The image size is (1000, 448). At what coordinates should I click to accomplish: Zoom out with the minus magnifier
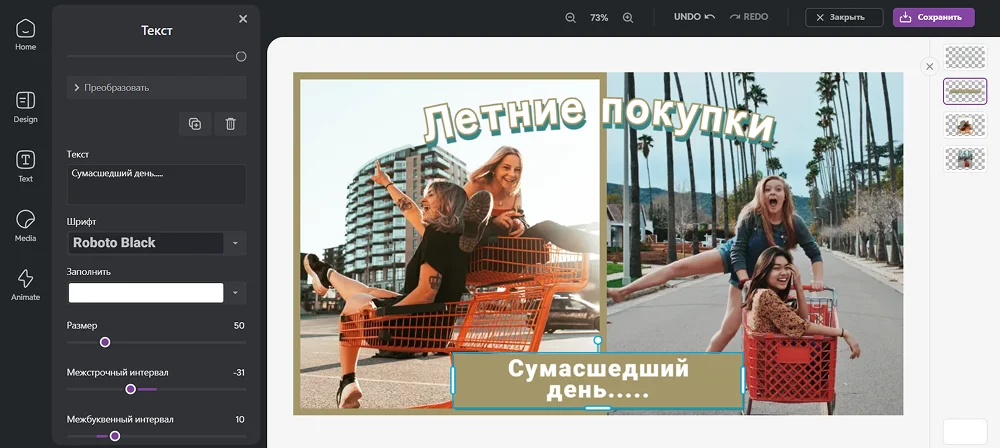coord(570,17)
